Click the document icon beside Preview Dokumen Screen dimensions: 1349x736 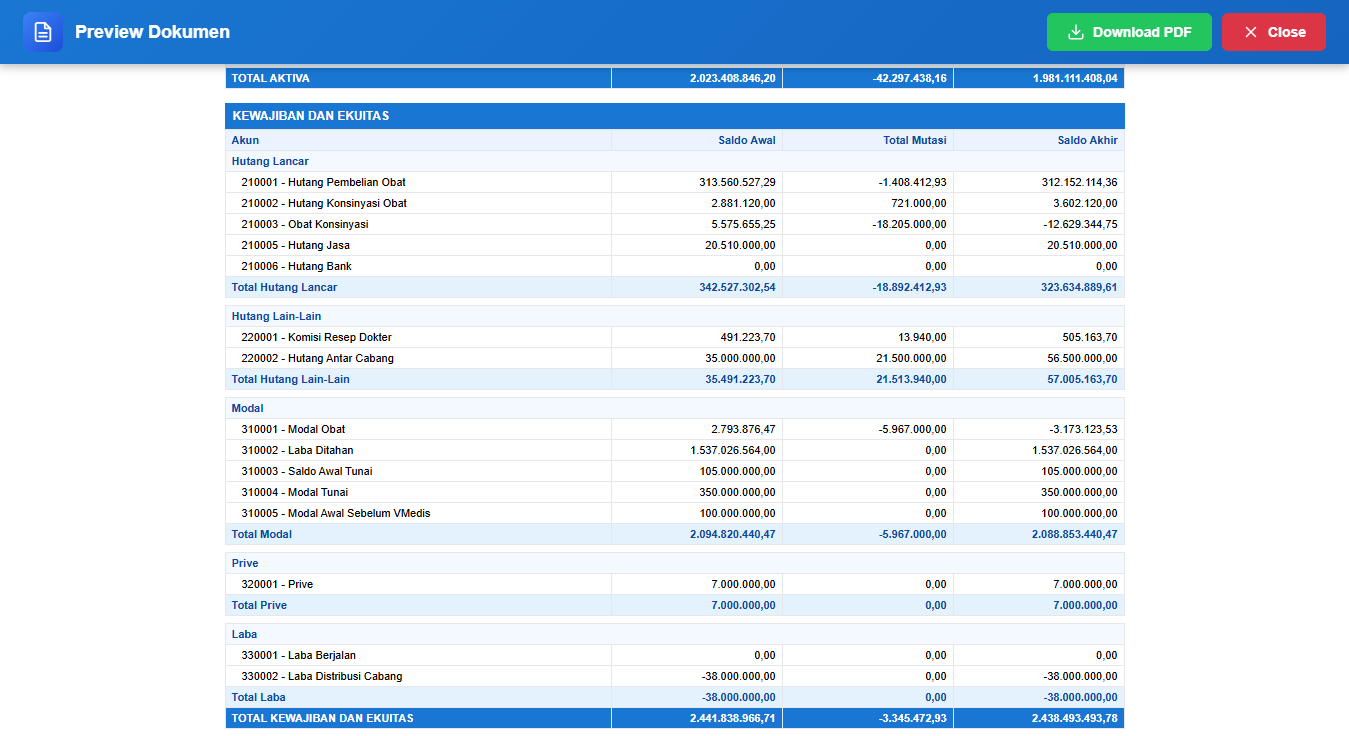[43, 32]
